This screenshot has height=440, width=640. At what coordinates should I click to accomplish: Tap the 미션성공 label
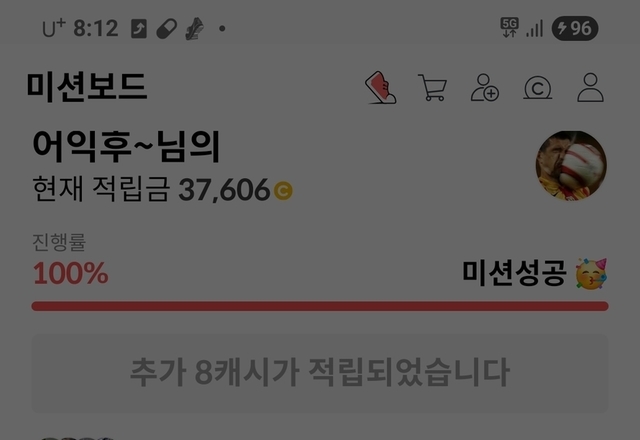click(514, 273)
